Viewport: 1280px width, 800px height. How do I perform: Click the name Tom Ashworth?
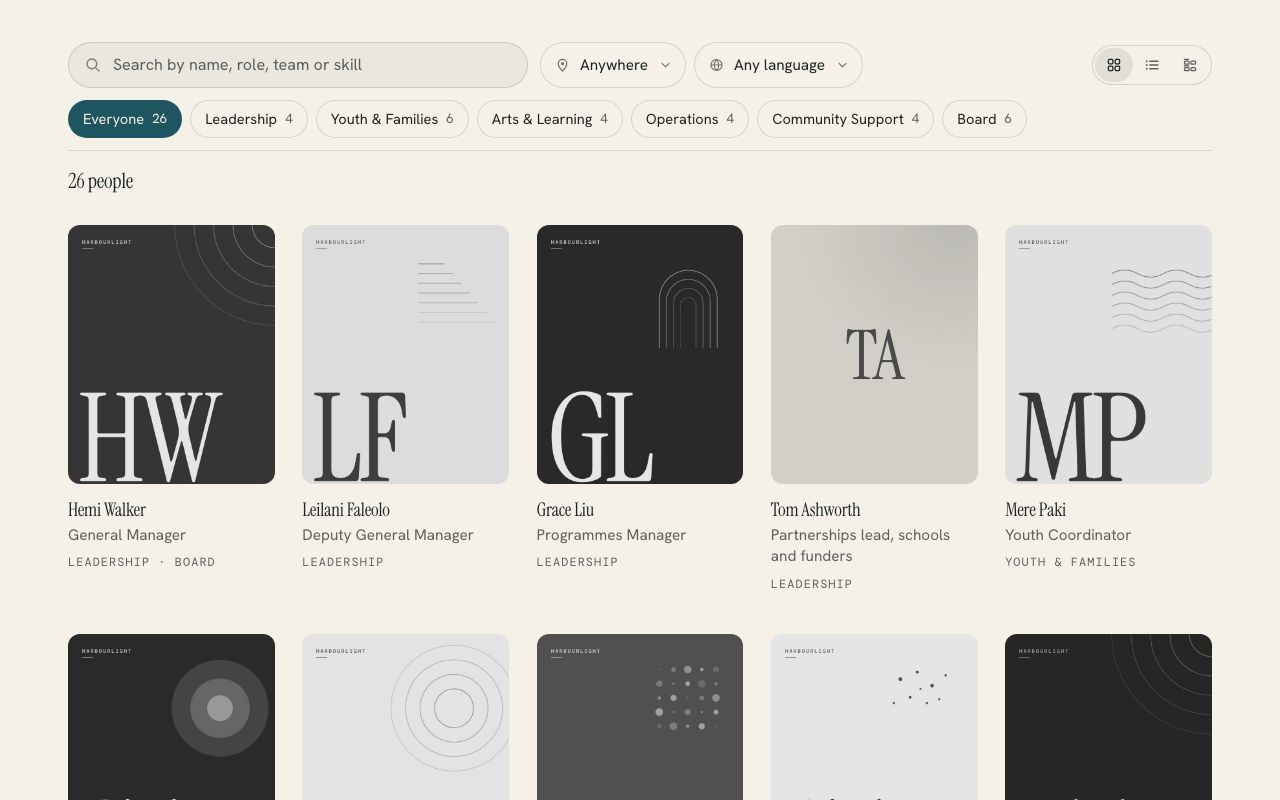816,510
